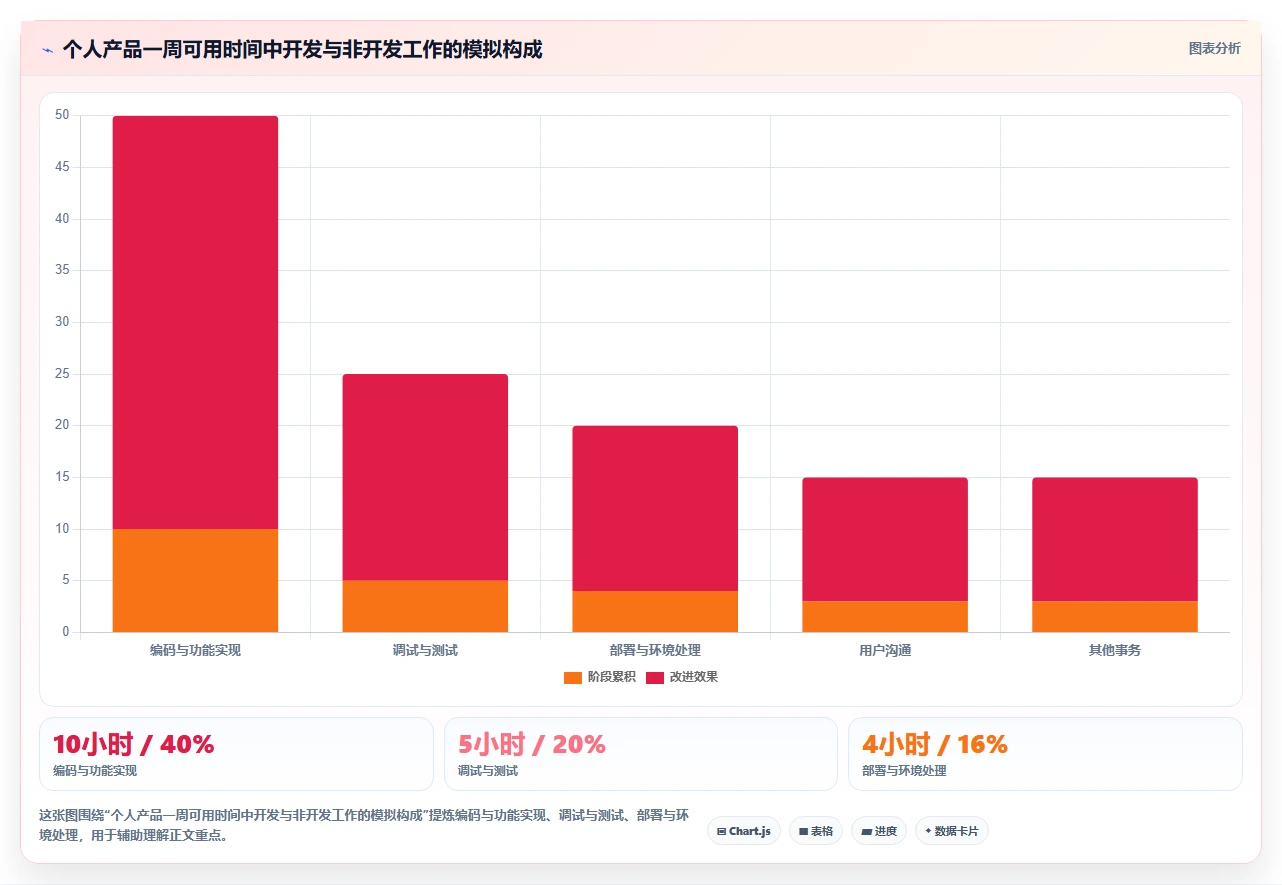Select the red segment of the 调试与测试 bar
Screen dimensions: 1282x885
coord(425,477)
